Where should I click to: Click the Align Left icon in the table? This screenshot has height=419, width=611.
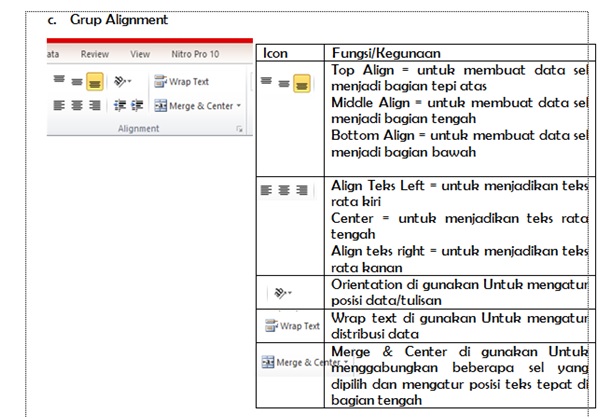tap(266, 190)
